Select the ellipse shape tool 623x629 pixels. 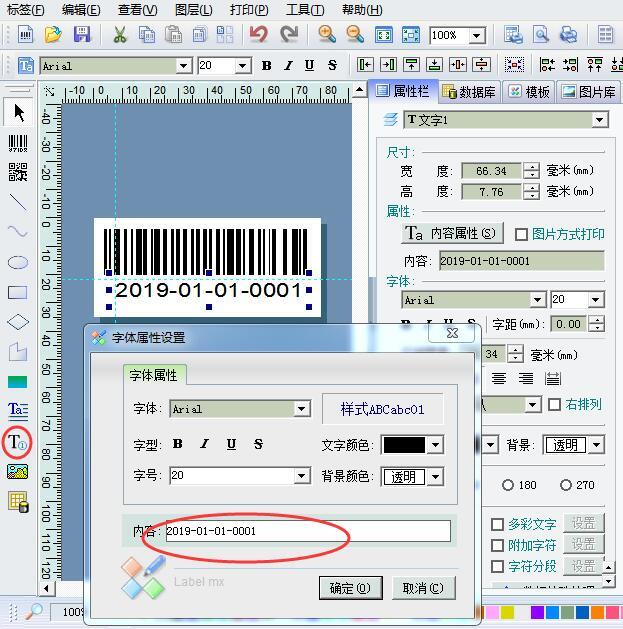18,263
